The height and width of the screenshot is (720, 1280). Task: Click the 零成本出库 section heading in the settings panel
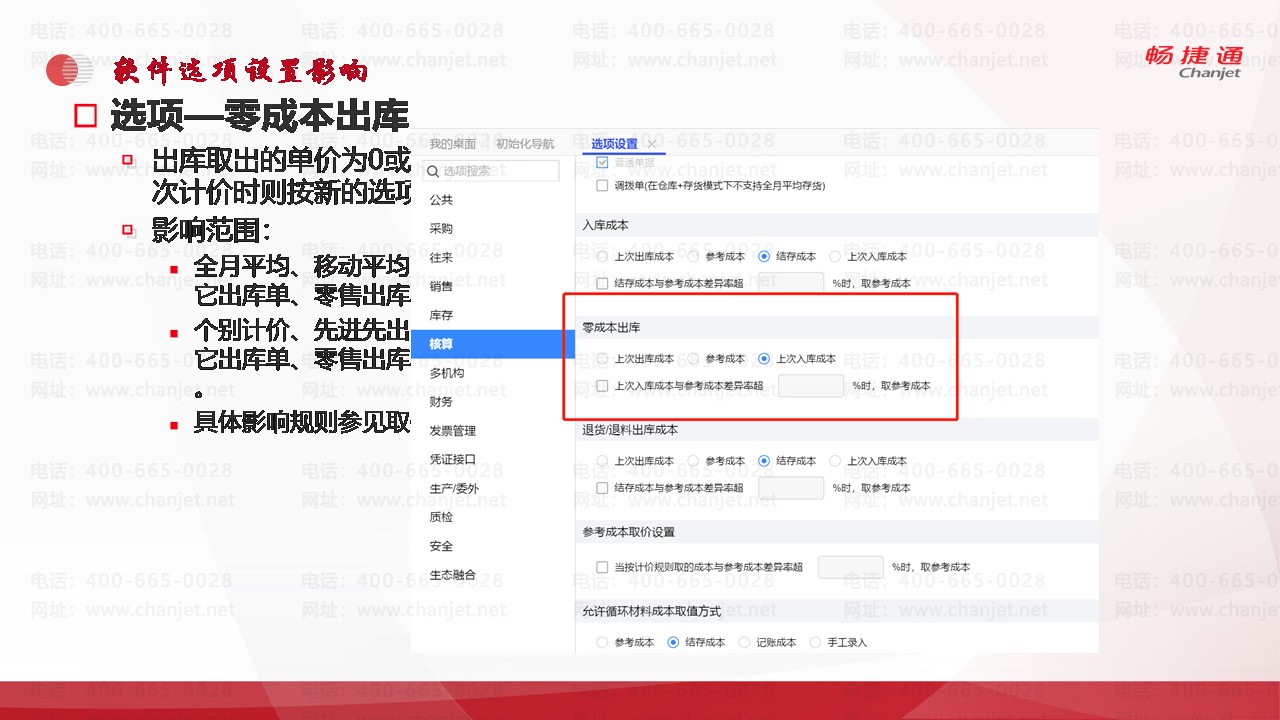click(x=611, y=327)
